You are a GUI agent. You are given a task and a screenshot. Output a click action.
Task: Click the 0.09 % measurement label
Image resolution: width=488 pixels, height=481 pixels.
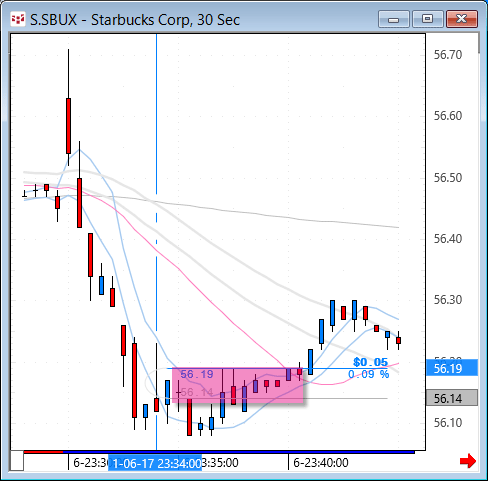[x=368, y=374]
